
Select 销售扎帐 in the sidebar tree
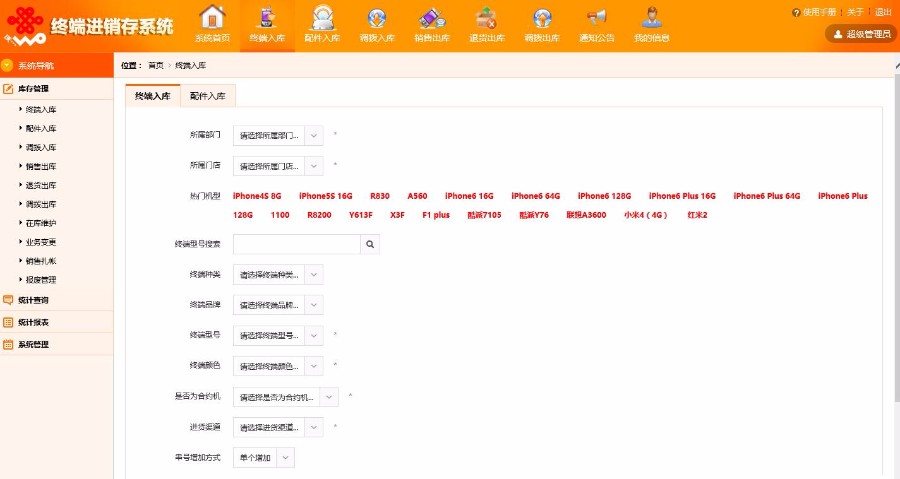click(41, 261)
